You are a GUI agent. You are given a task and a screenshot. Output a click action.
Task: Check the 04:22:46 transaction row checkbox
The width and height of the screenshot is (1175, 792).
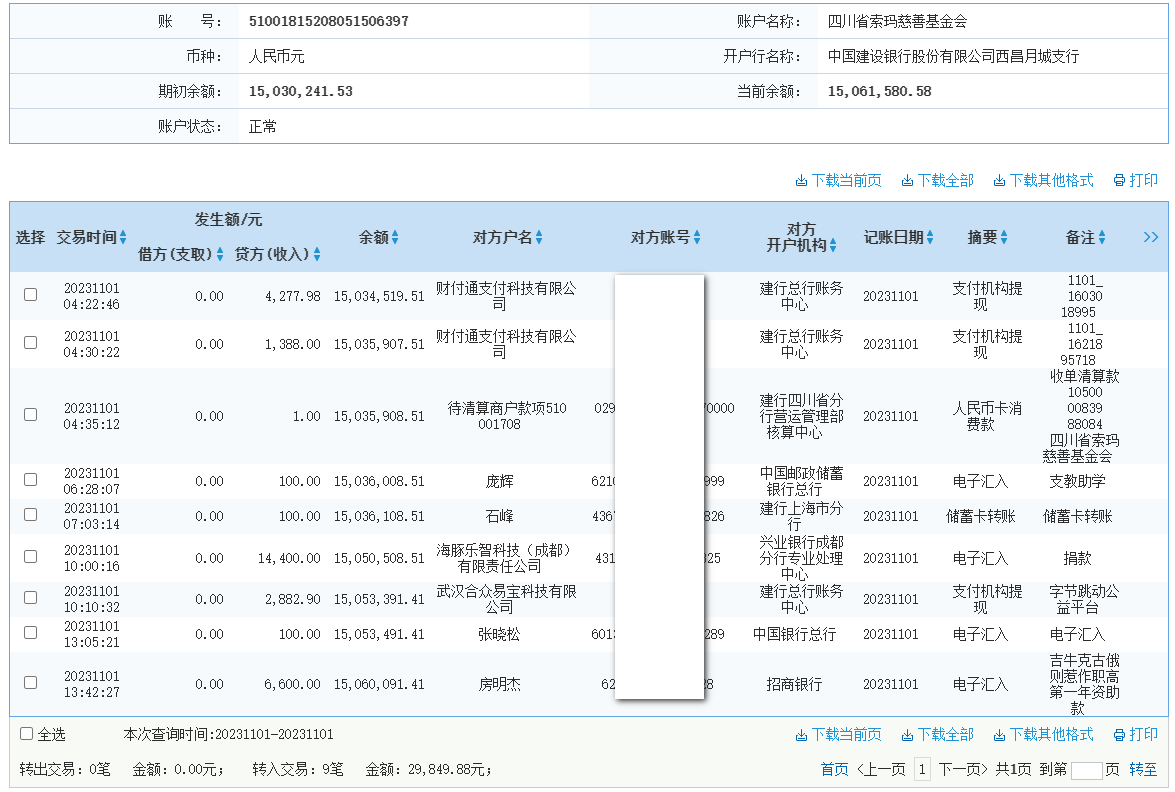(31, 294)
